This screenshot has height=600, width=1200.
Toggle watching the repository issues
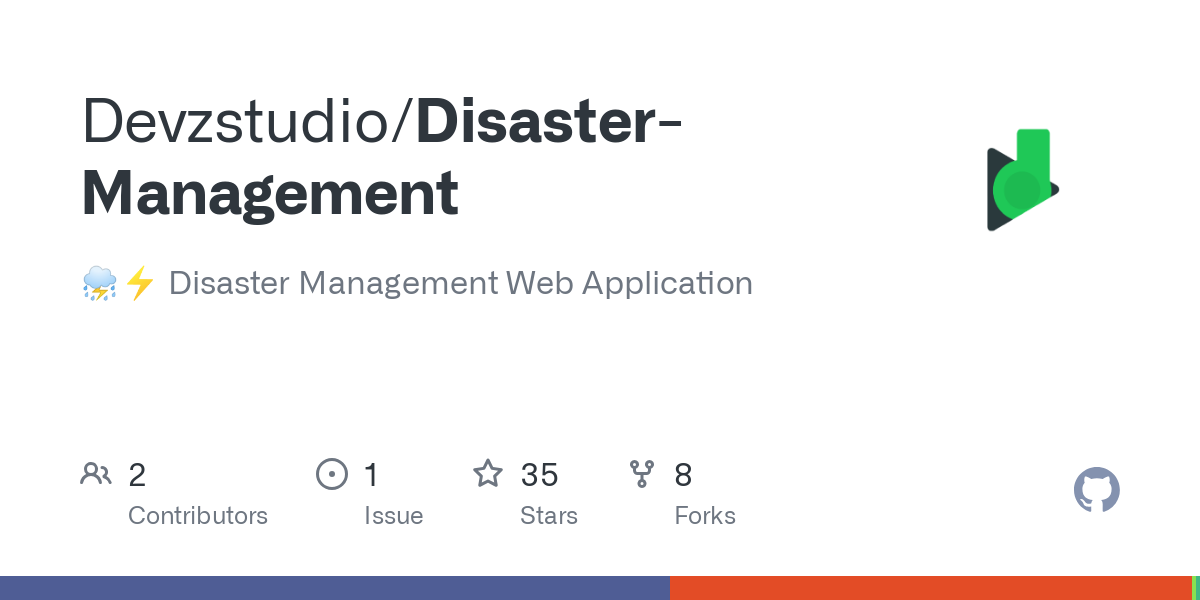pos(370,474)
